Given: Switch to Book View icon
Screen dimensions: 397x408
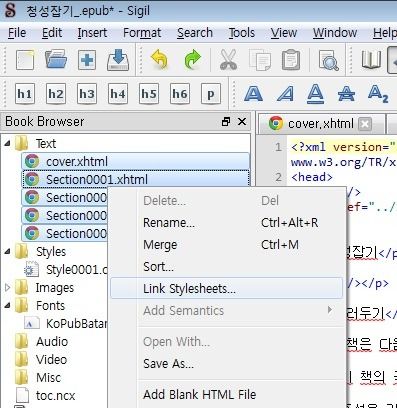Looking at the screenshot, I should tap(371, 60).
